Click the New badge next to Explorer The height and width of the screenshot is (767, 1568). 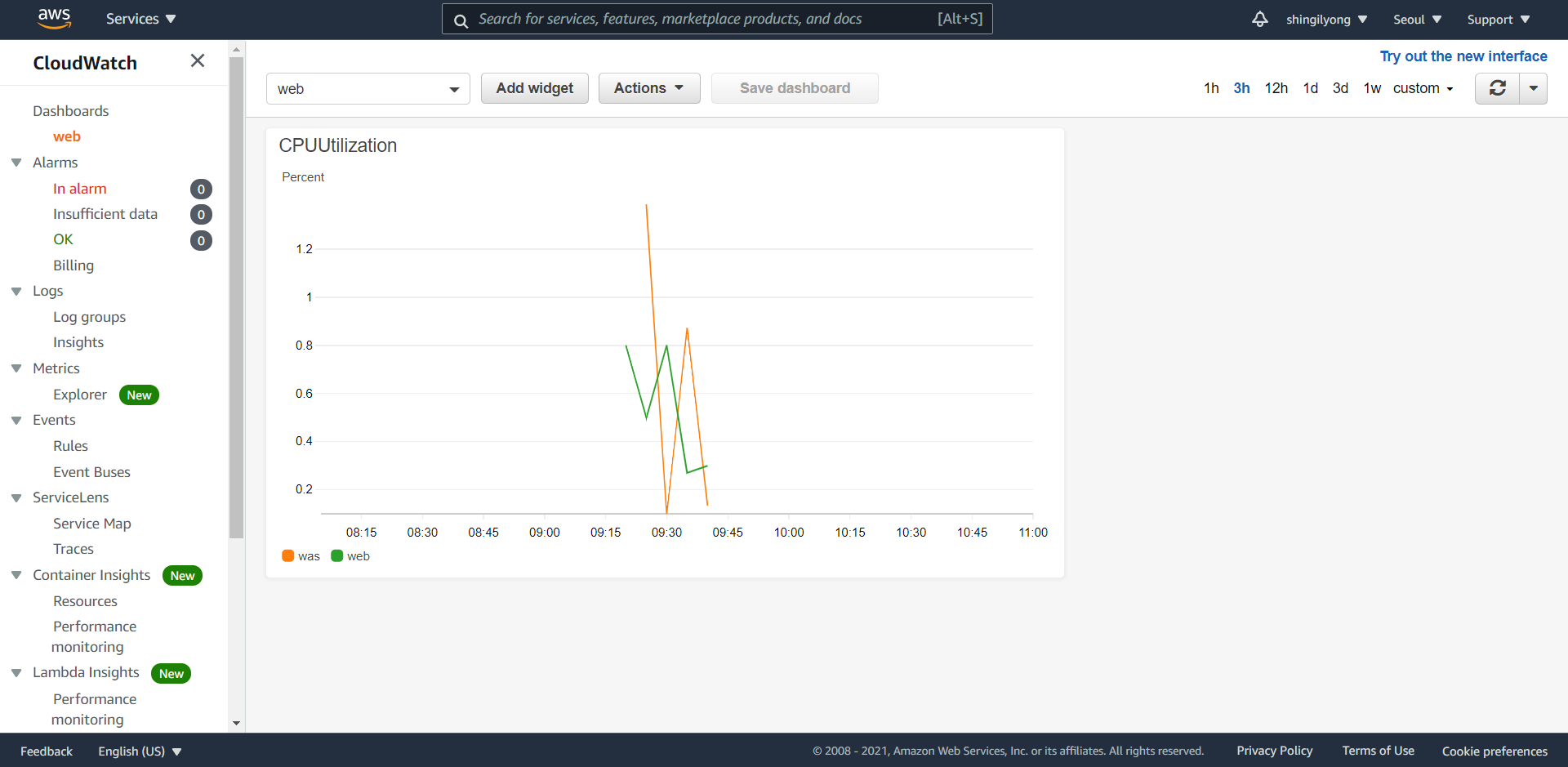click(x=139, y=395)
